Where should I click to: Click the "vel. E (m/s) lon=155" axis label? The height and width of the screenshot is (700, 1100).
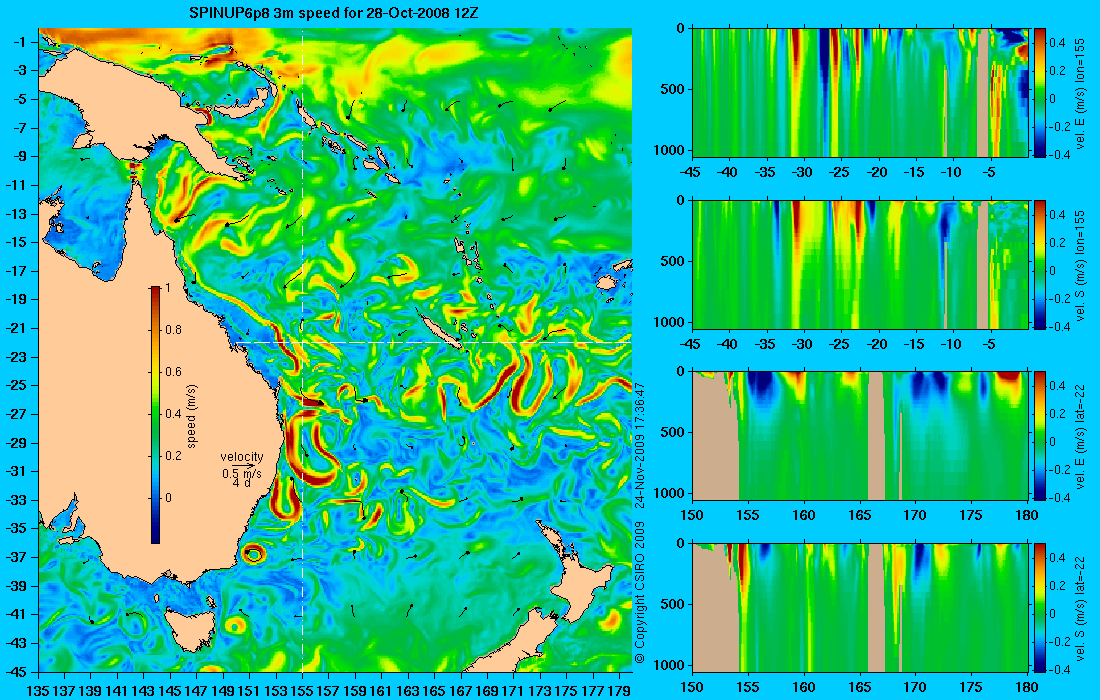click(x=1080, y=93)
